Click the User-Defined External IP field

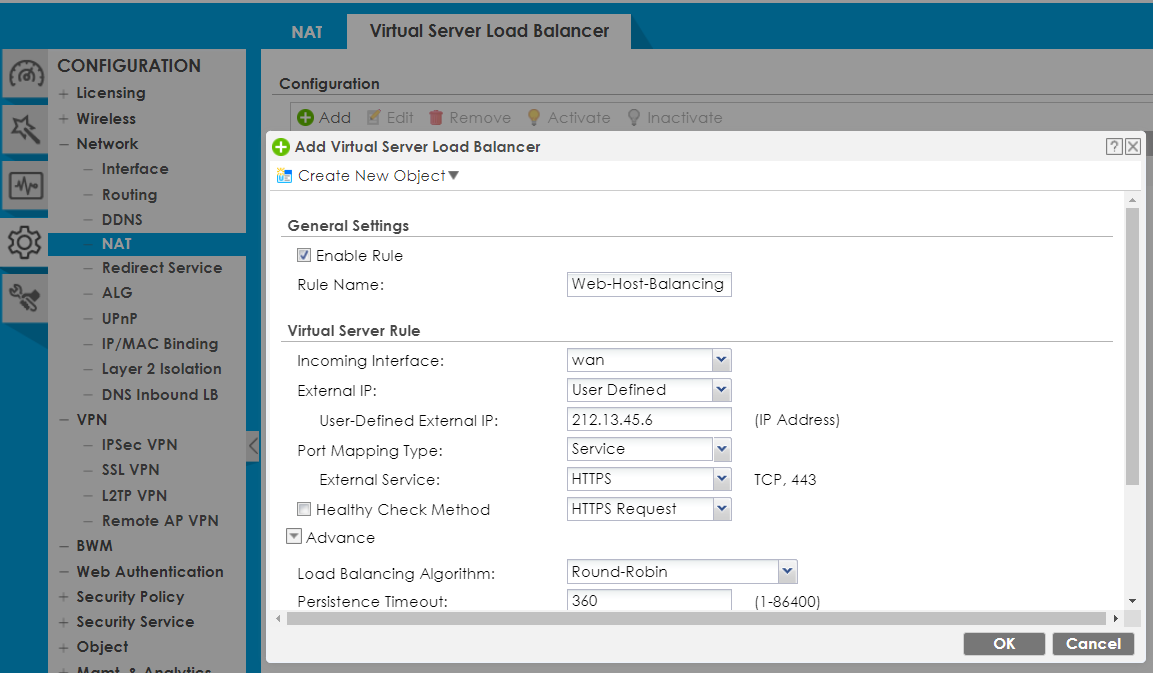click(649, 419)
